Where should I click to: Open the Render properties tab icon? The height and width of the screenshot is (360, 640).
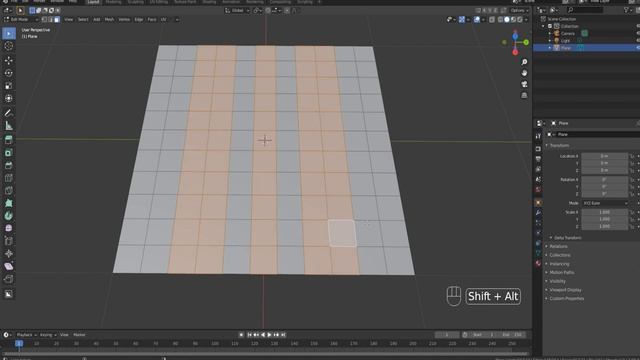tap(538, 149)
